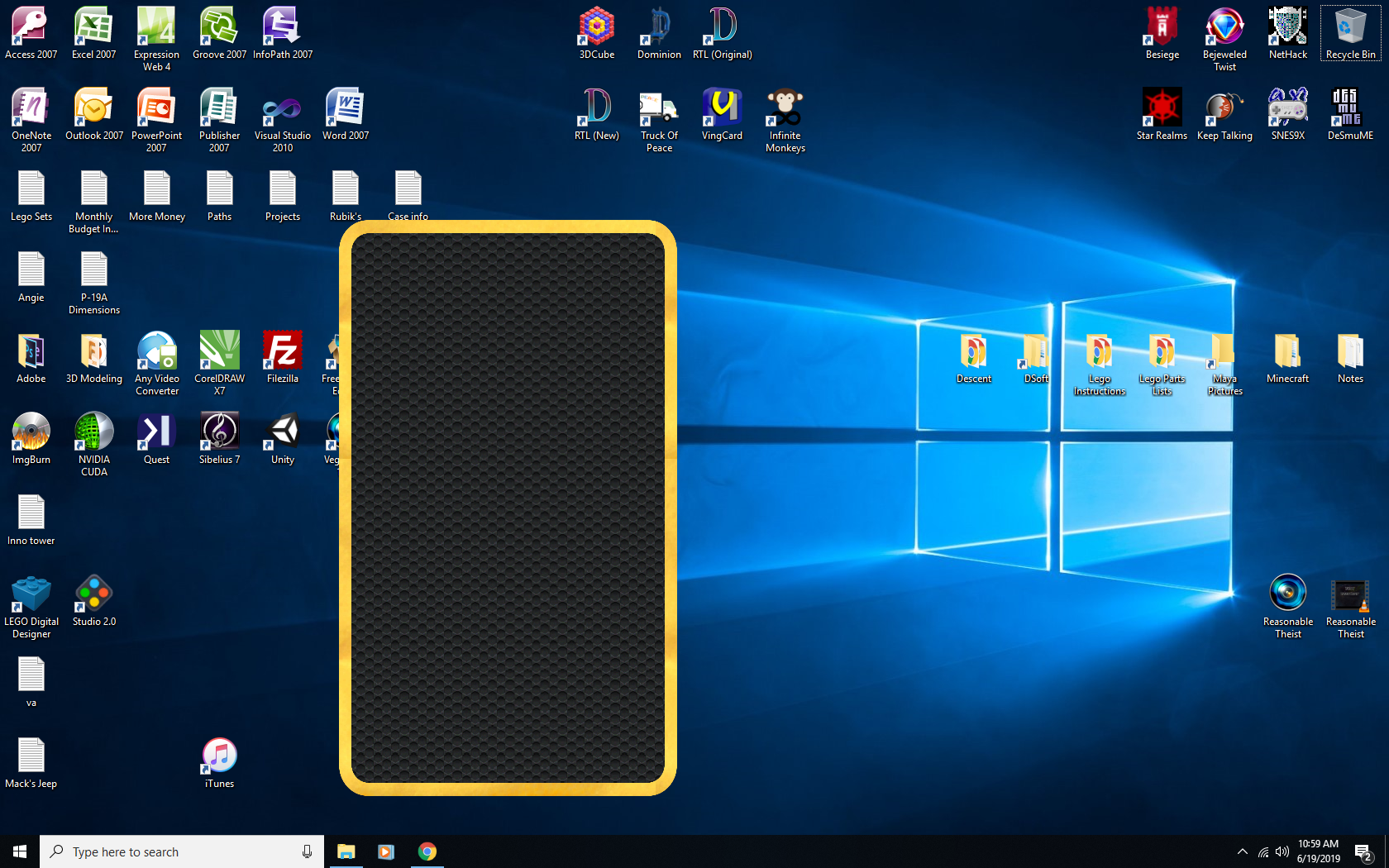Select the Any Video Converter shortcut
This screenshot has height=868, width=1389.
click(x=157, y=363)
